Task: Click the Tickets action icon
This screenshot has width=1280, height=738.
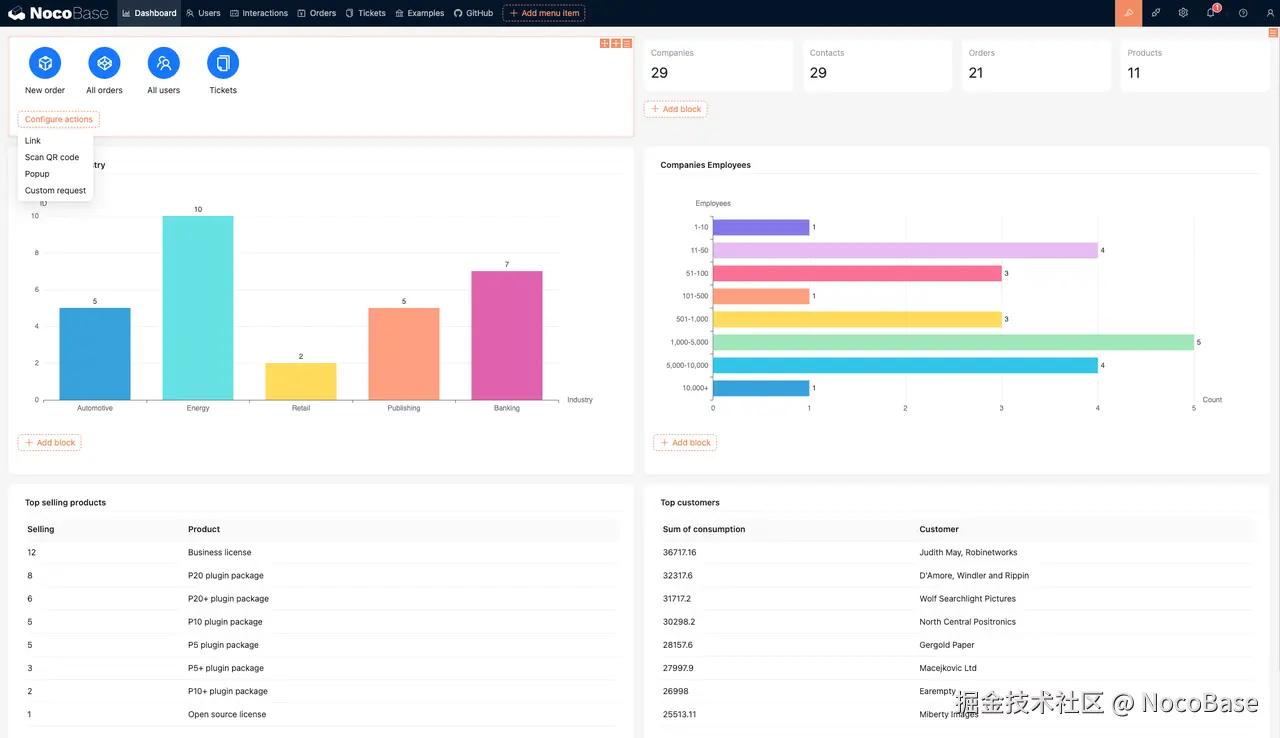Action: (x=223, y=63)
